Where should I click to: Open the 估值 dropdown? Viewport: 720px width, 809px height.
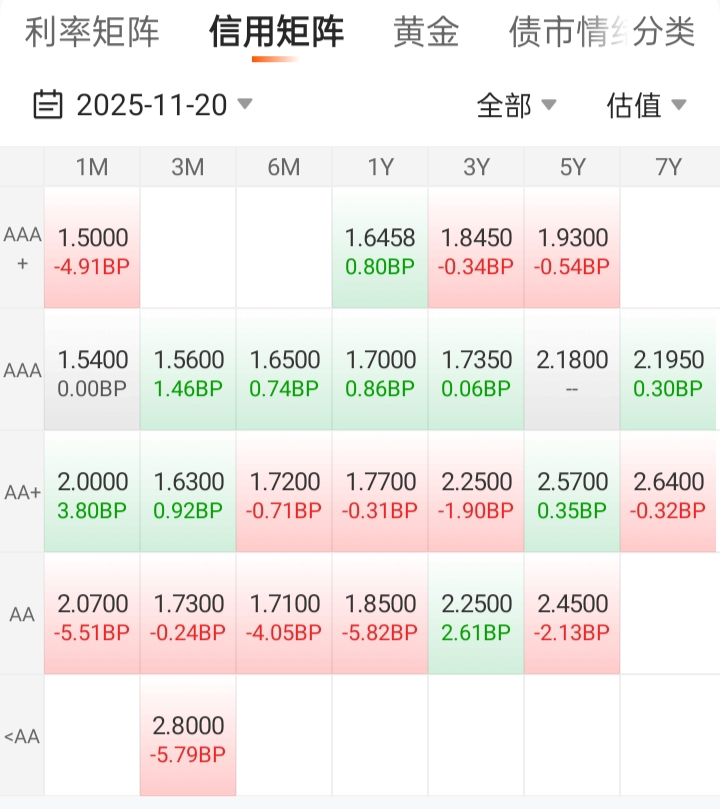[646, 104]
